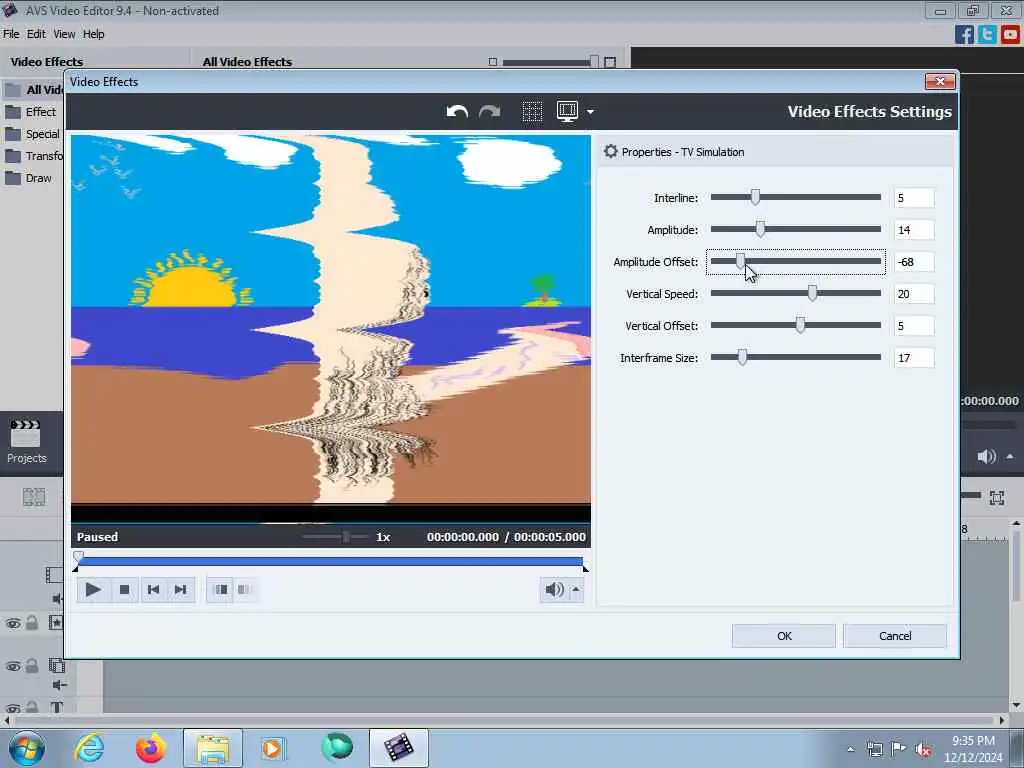Open Firefox from taskbar
The image size is (1024, 768).
(x=150, y=748)
